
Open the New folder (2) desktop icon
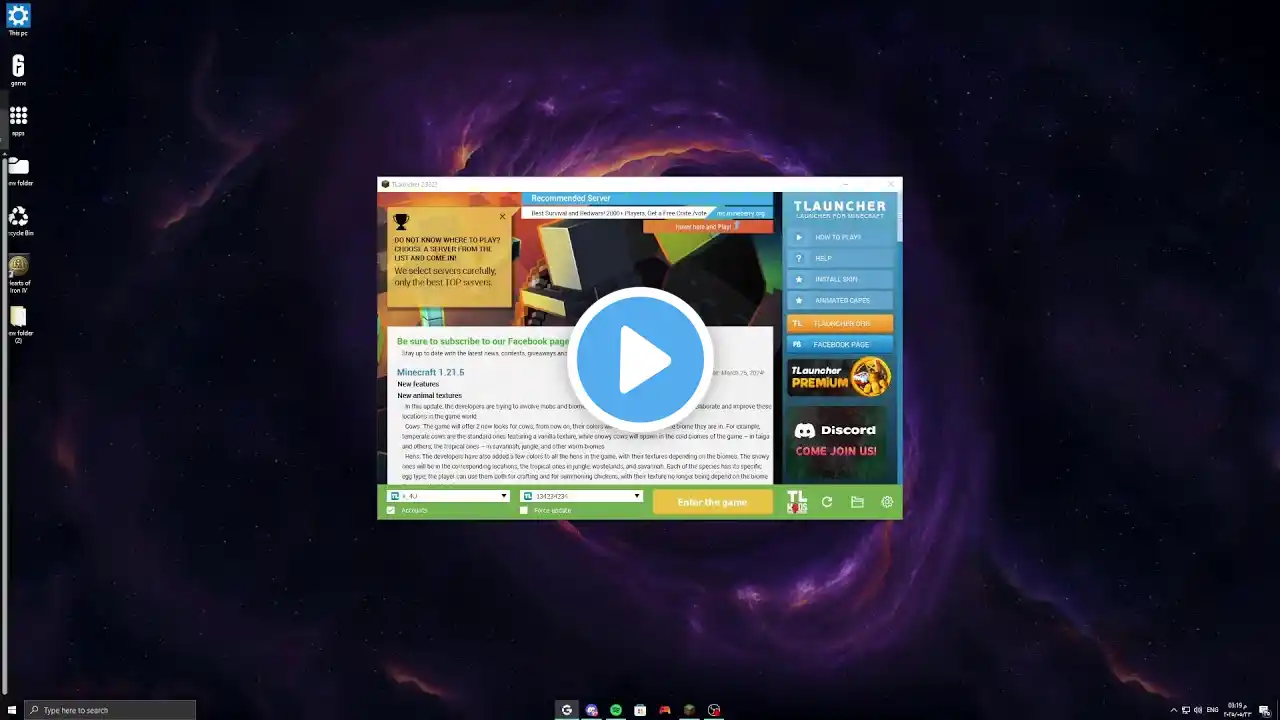pos(18,324)
